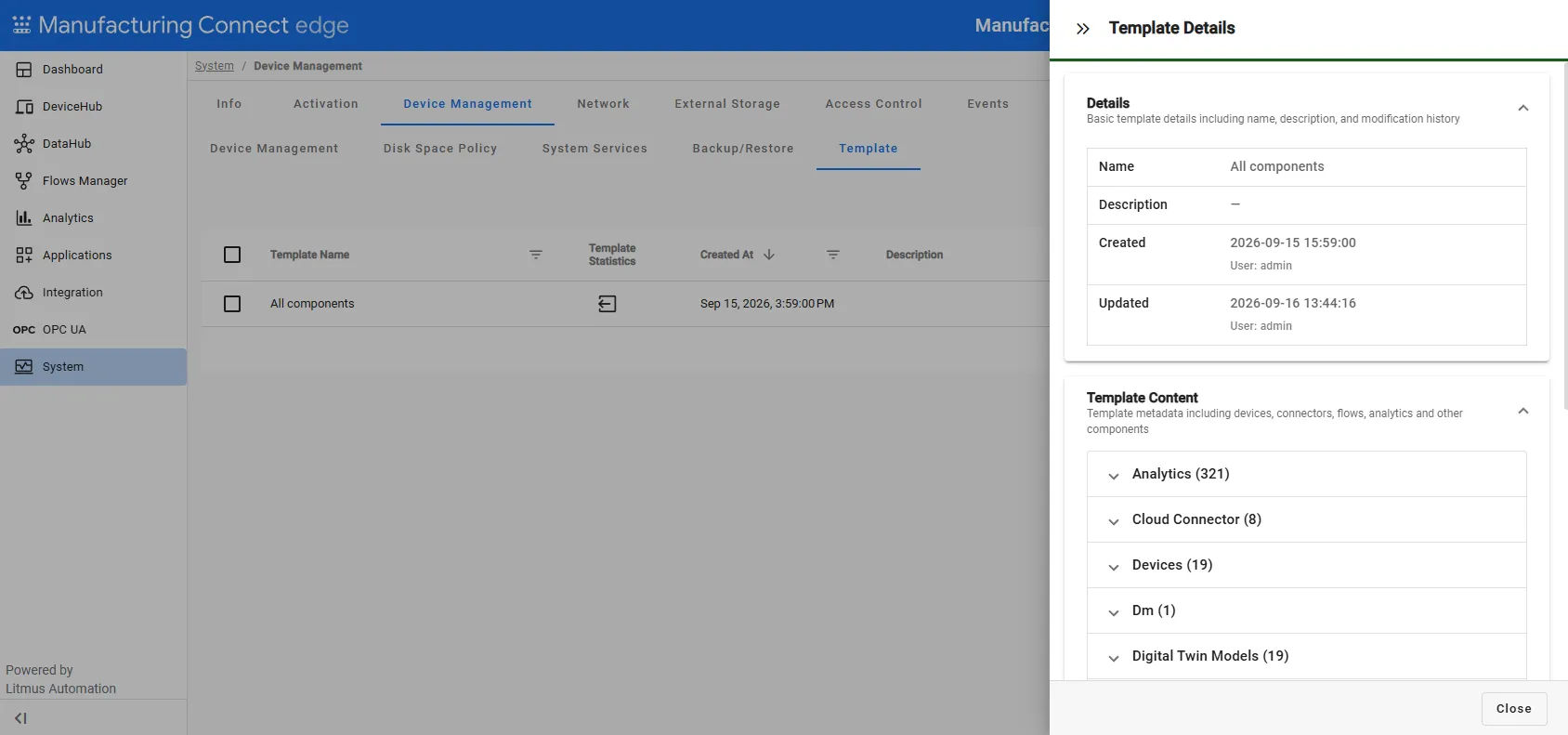The height and width of the screenshot is (735, 1568).
Task: Click the Close button
Action: 1514,709
